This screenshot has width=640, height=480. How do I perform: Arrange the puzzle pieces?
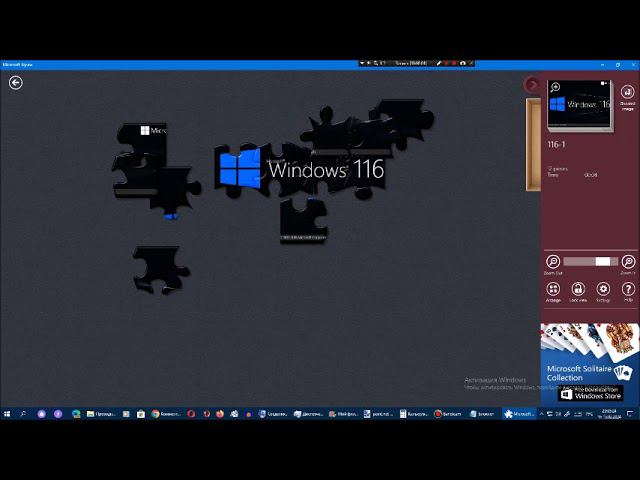[x=553, y=289]
